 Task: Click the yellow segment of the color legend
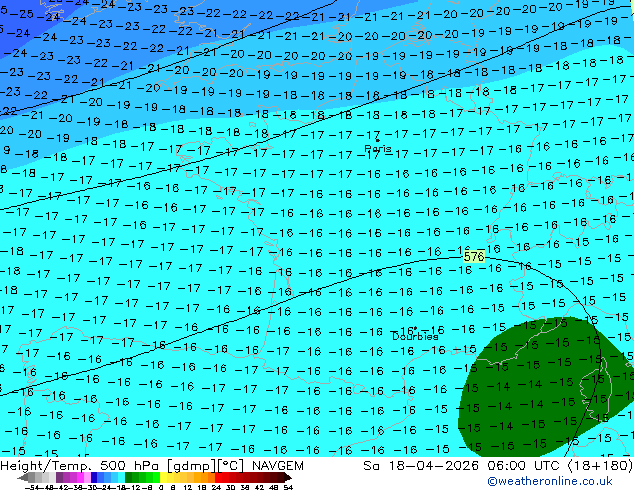coord(163,477)
